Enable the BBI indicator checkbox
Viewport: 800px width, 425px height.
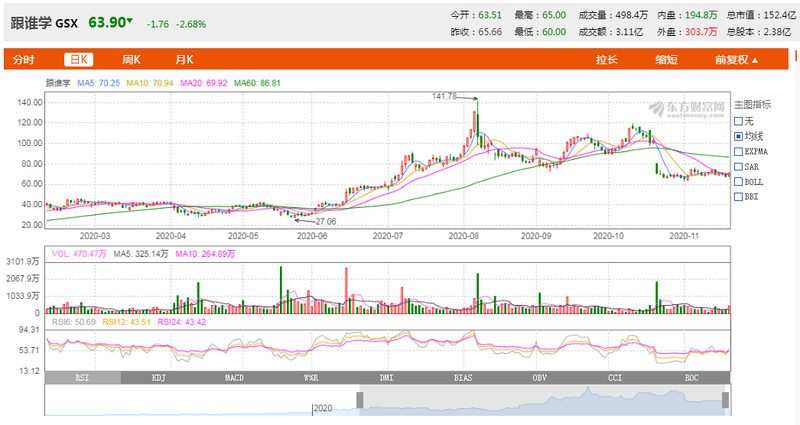[x=738, y=196]
